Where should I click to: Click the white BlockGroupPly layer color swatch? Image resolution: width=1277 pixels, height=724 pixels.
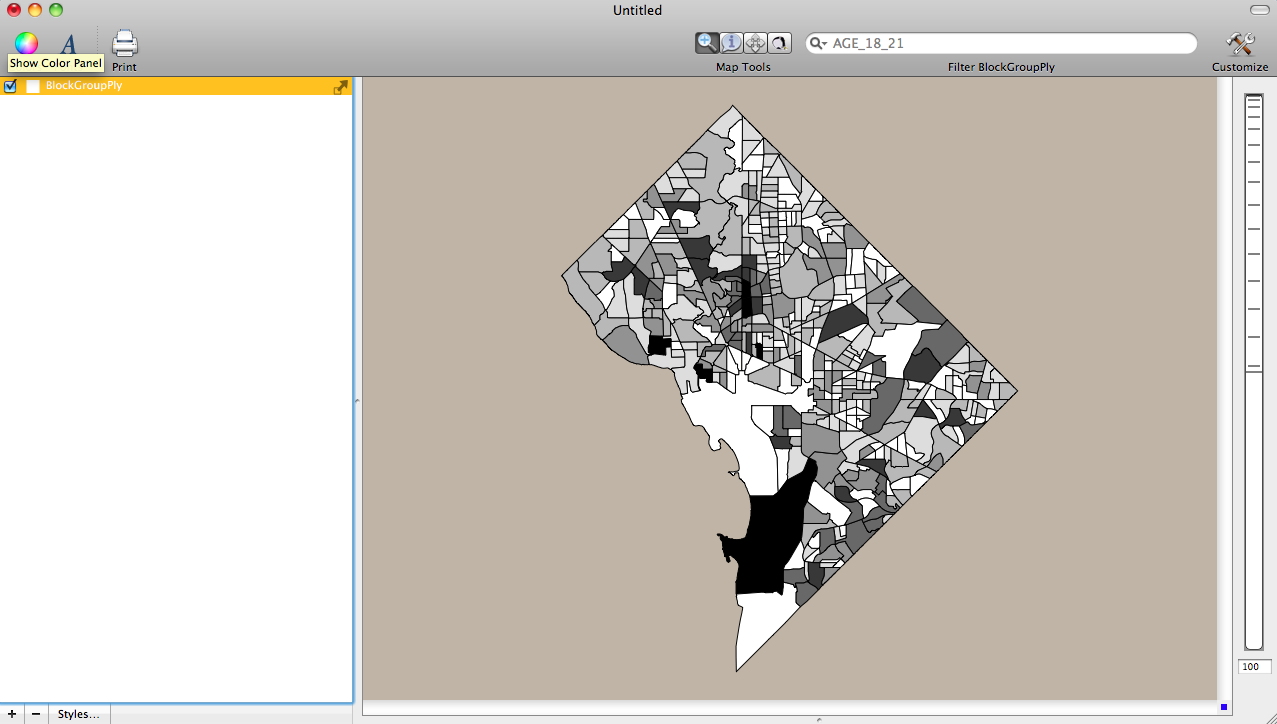[32, 86]
